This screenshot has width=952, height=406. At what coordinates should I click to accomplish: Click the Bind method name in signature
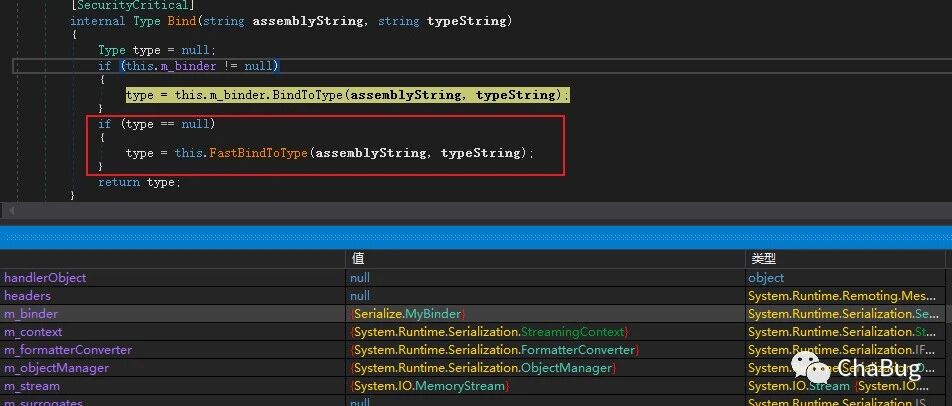click(x=182, y=21)
